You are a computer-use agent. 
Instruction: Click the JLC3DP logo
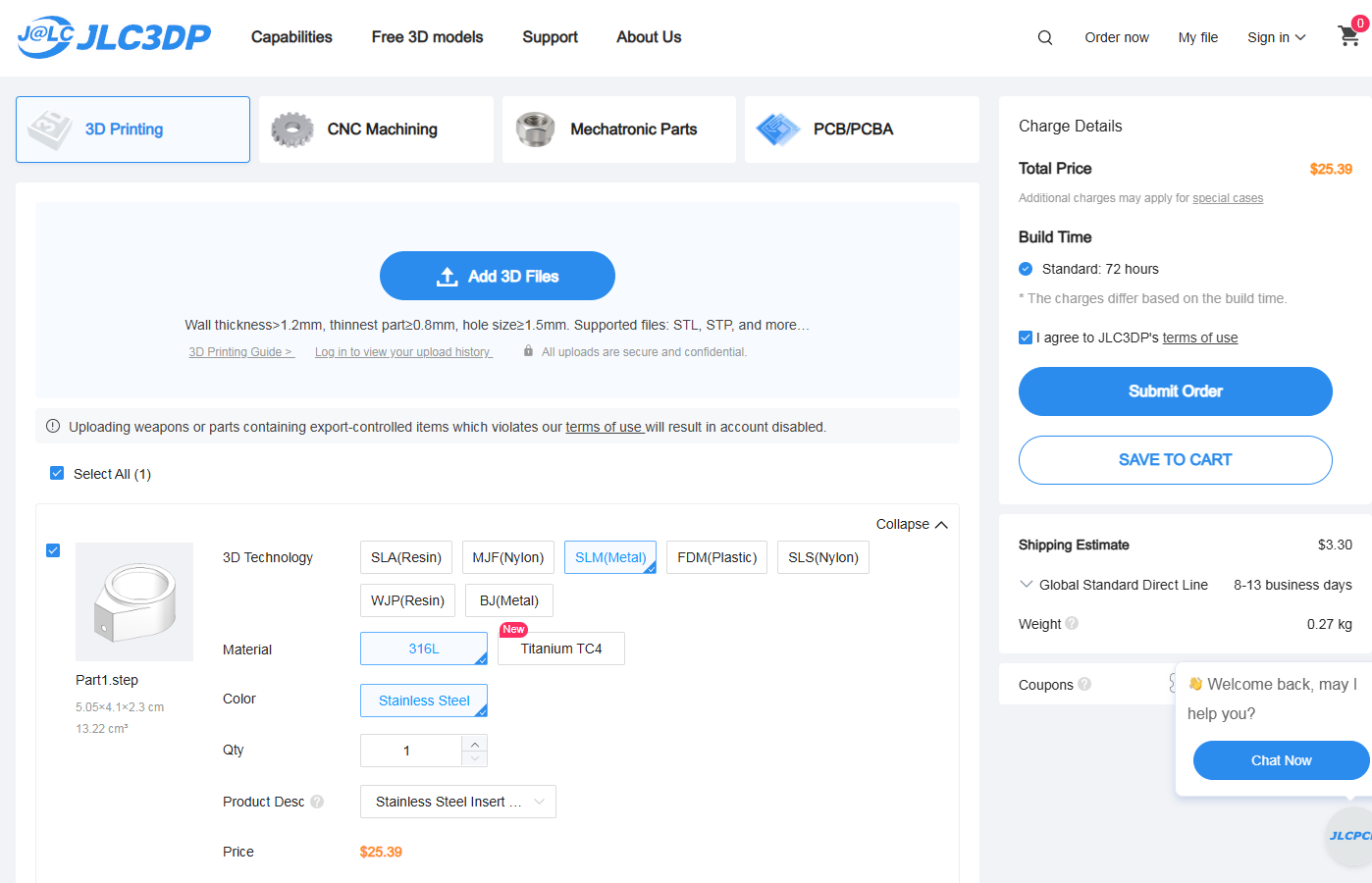tap(114, 36)
